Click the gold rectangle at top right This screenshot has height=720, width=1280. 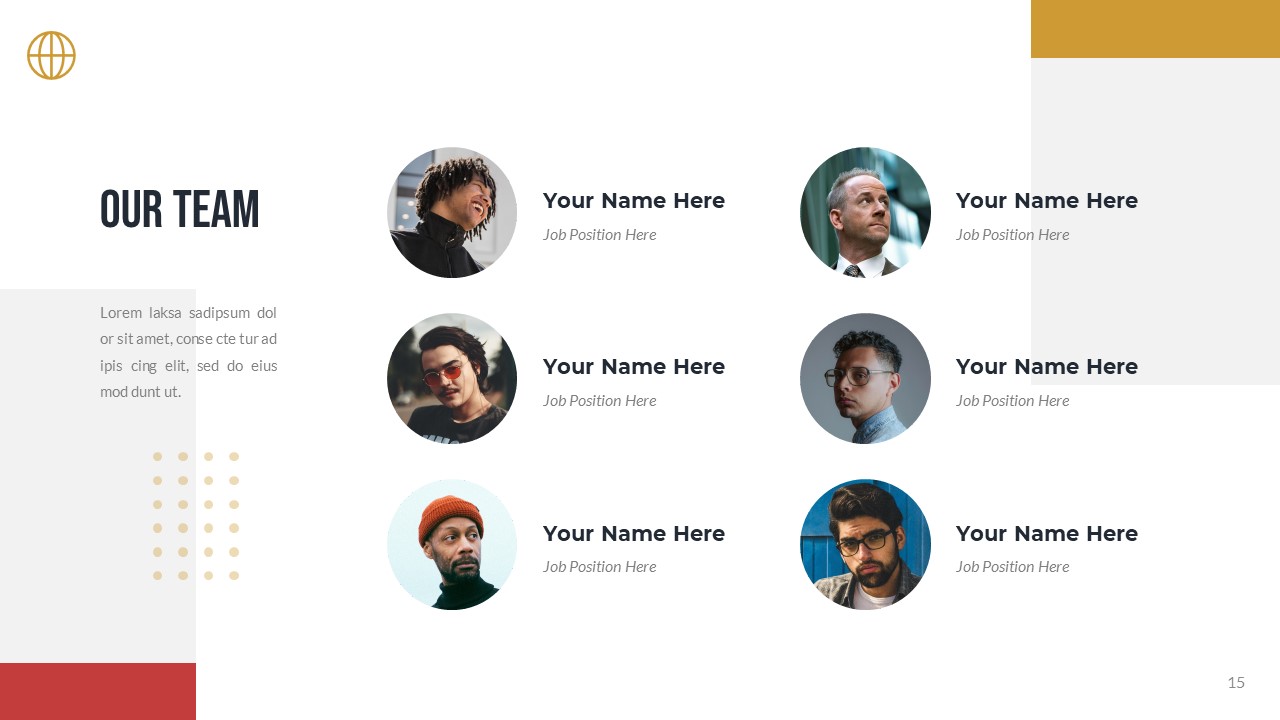(x=1155, y=29)
